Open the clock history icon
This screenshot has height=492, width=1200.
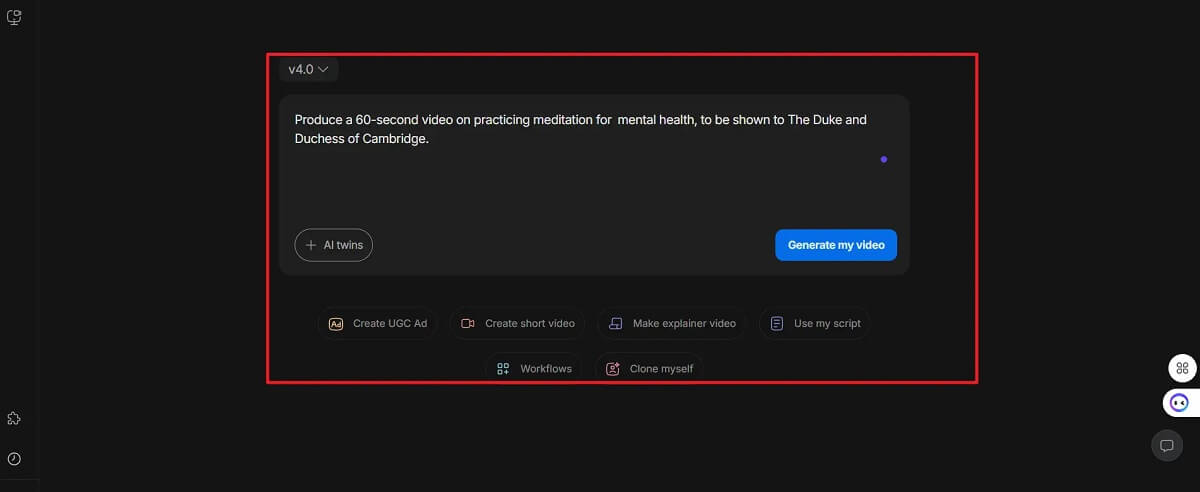pos(14,459)
